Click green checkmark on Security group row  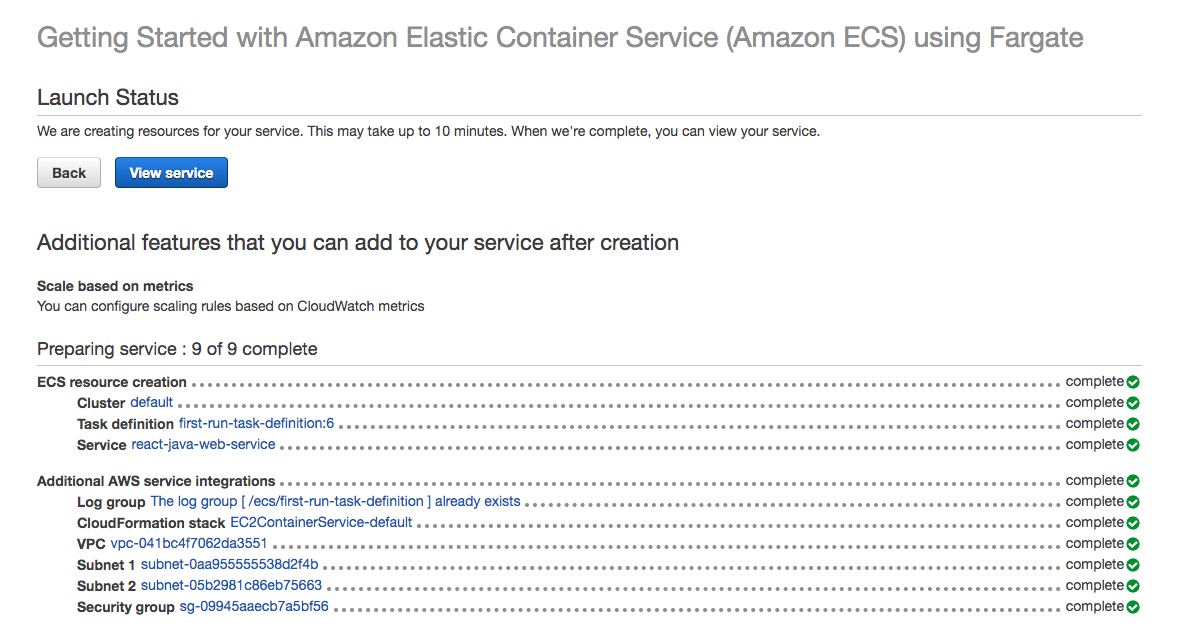(x=1133, y=607)
